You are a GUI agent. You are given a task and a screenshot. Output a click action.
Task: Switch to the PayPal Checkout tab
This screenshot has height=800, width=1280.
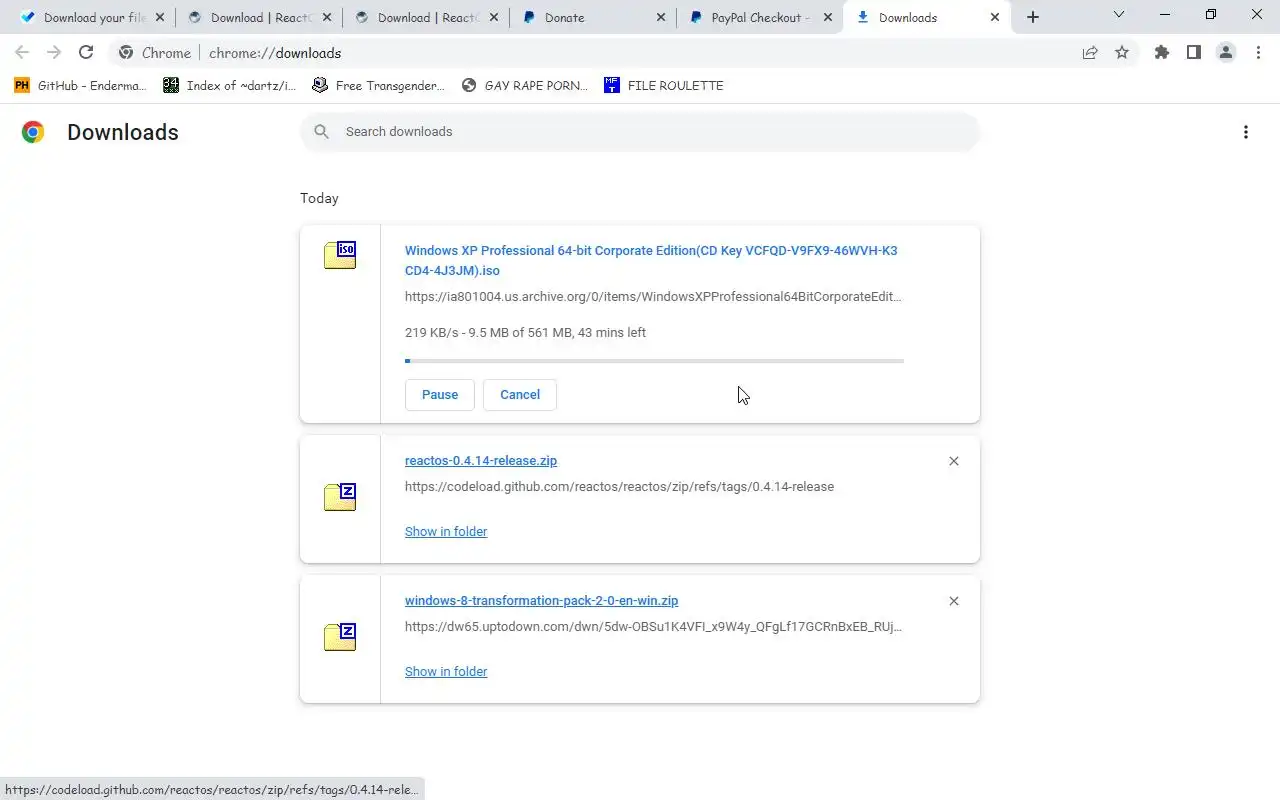[x=759, y=18]
